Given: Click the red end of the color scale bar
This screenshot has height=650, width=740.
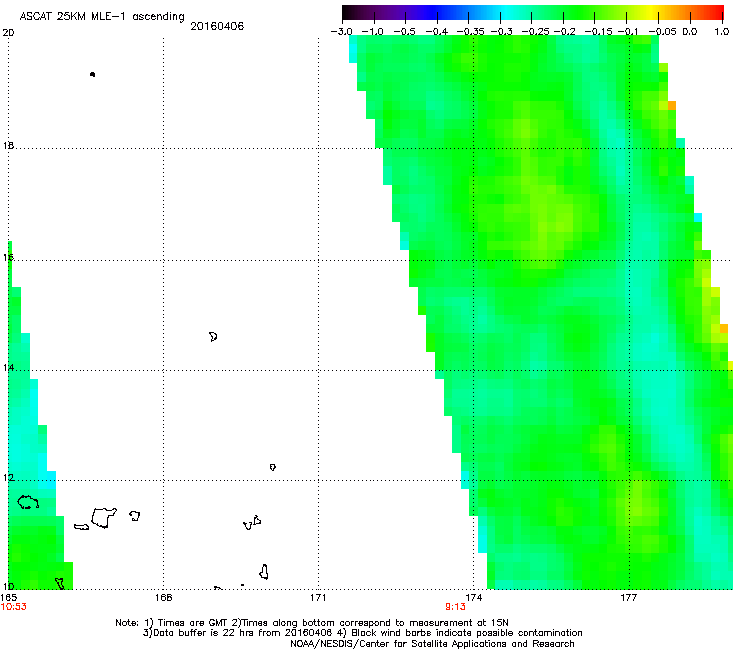Looking at the screenshot, I should (717, 12).
